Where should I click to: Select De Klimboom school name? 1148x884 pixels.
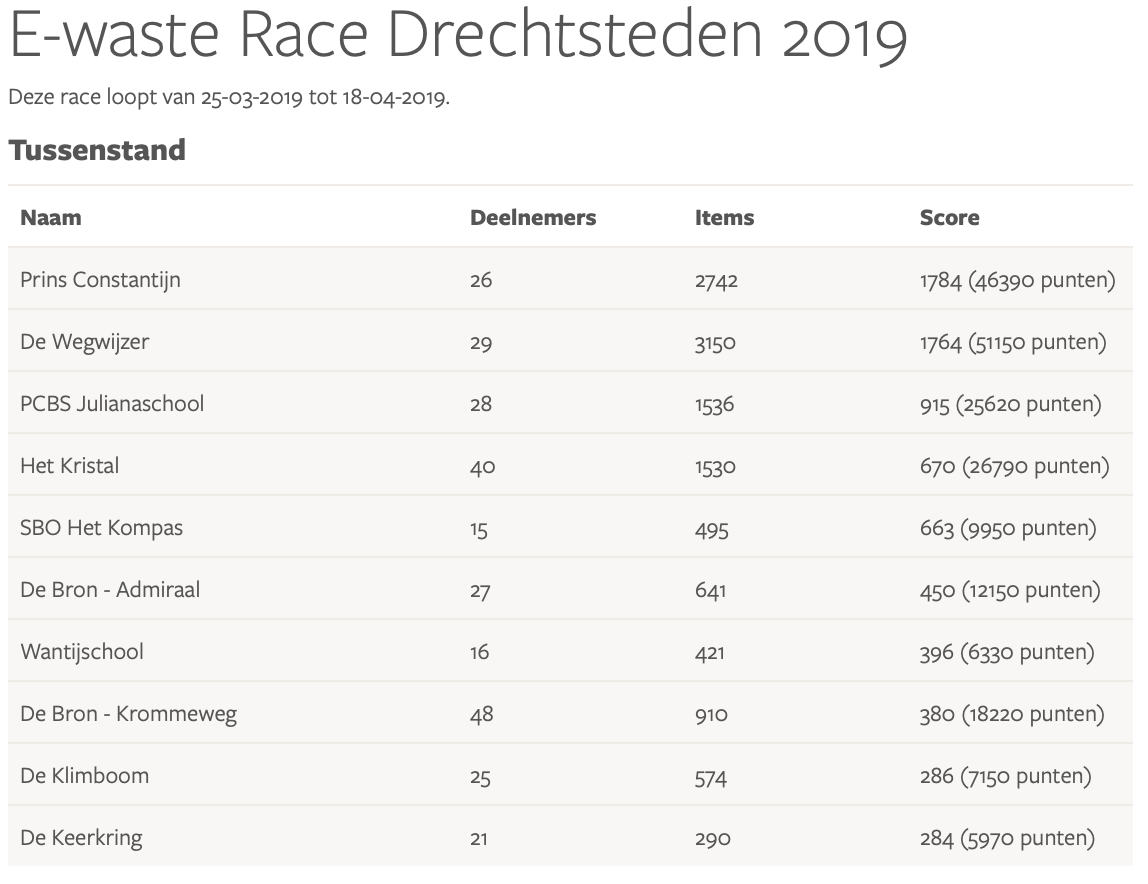pyautogui.click(x=84, y=776)
